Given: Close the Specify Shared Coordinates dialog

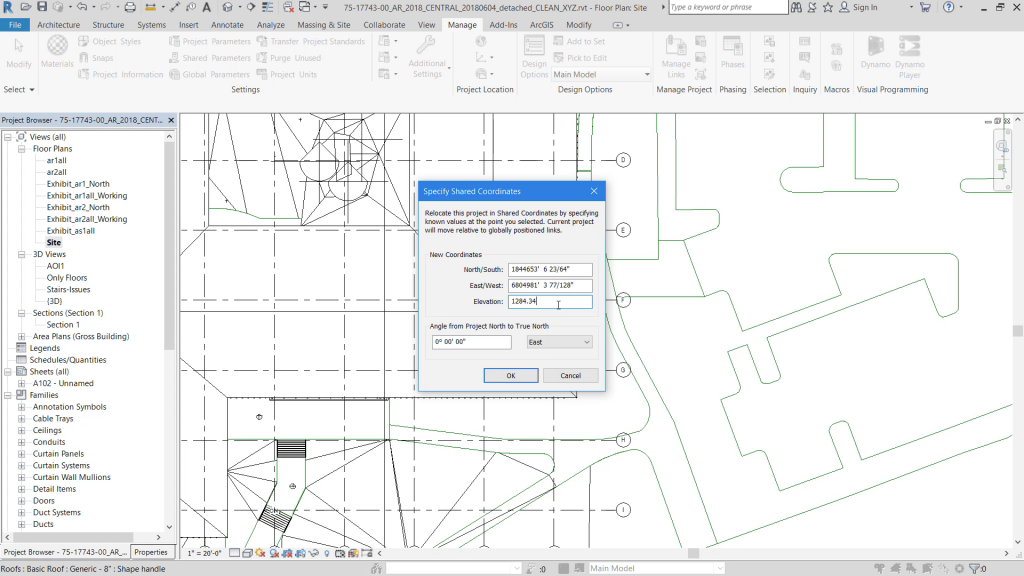Looking at the screenshot, I should (594, 191).
